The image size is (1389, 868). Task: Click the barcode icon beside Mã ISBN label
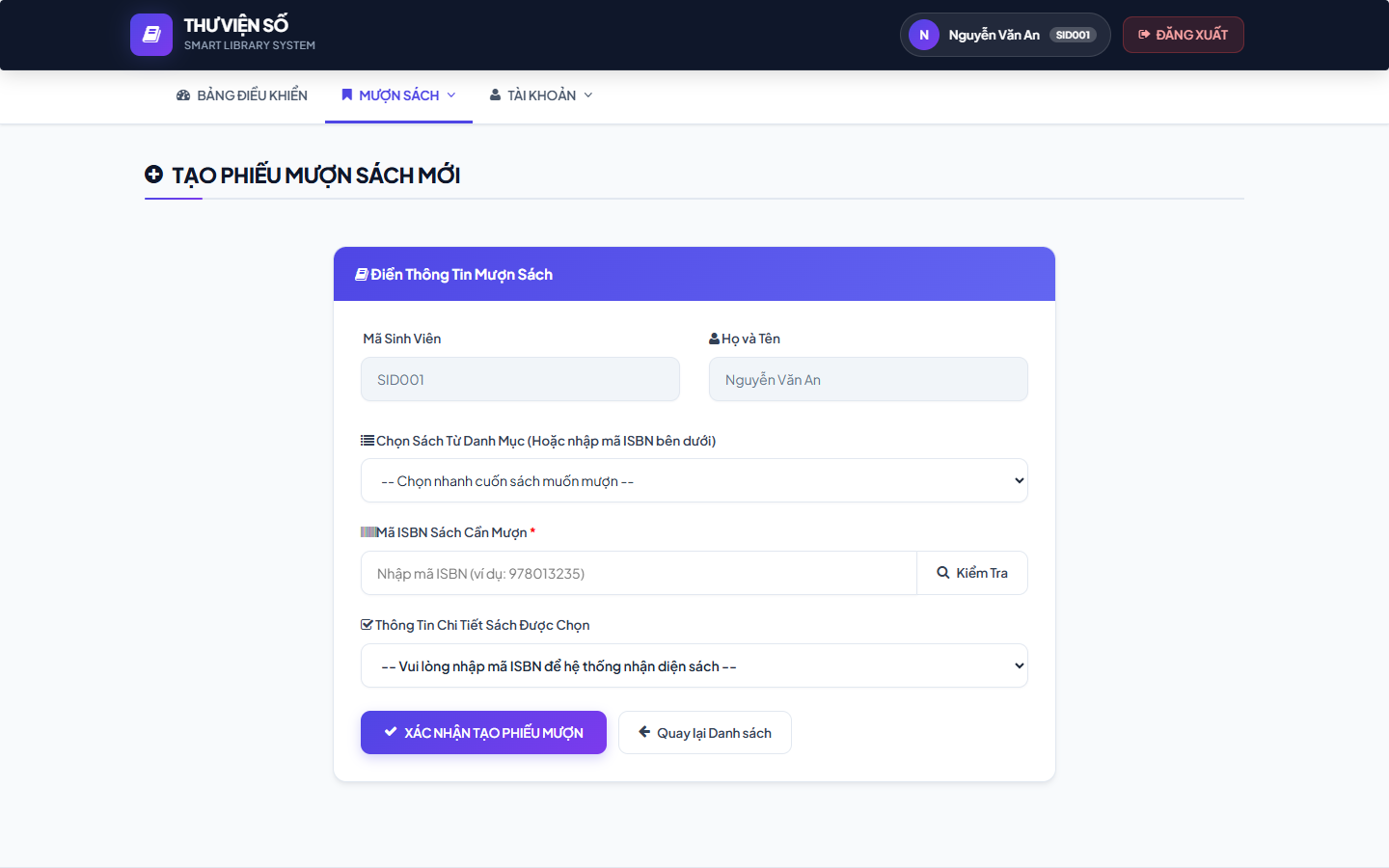pos(368,532)
